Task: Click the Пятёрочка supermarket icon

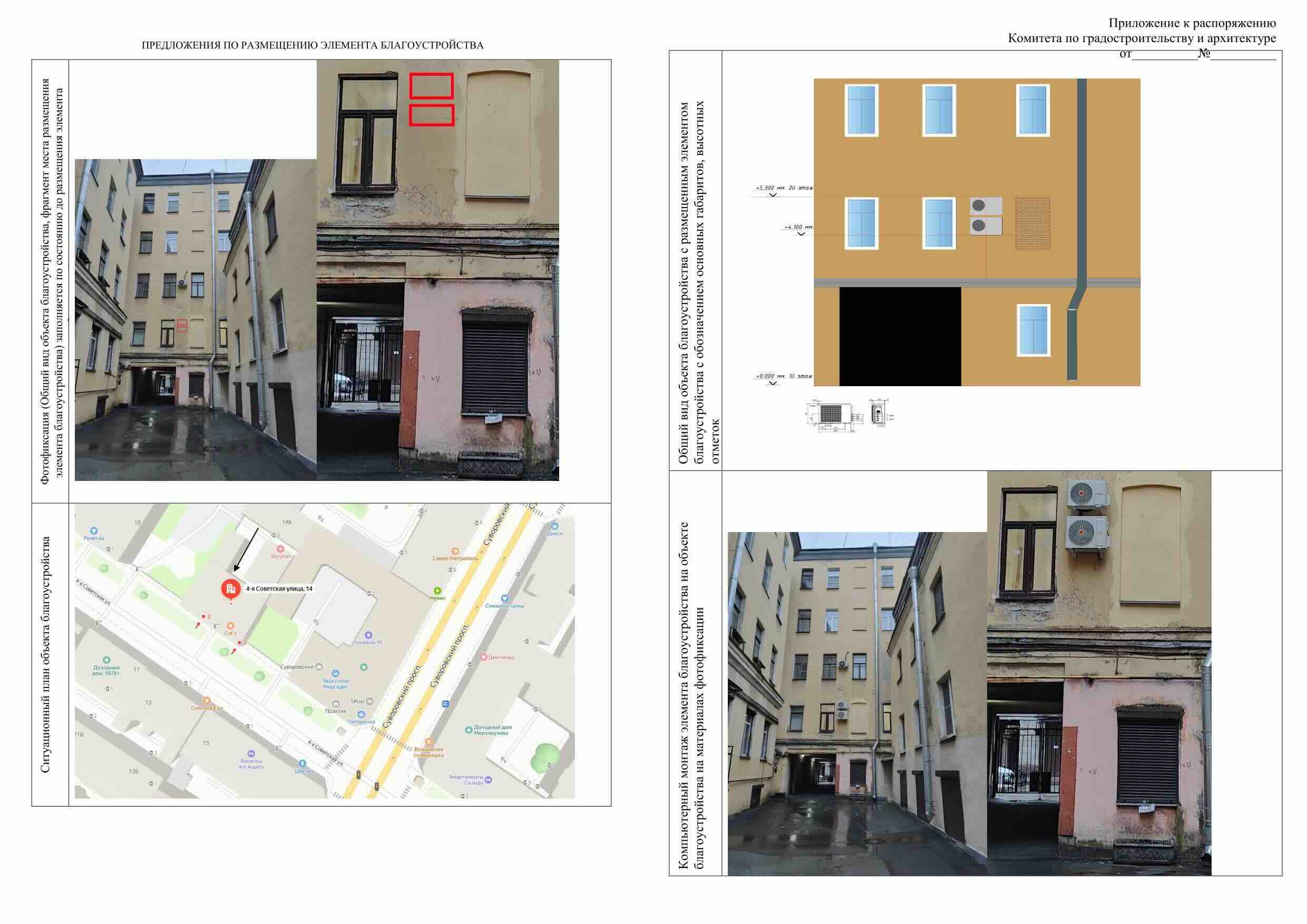Action: [362, 715]
